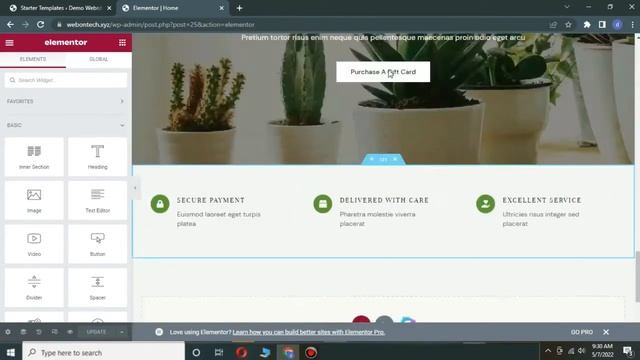The width and height of the screenshot is (640, 360).
Task: Click the Delivered With Care heading
Action: (384, 200)
